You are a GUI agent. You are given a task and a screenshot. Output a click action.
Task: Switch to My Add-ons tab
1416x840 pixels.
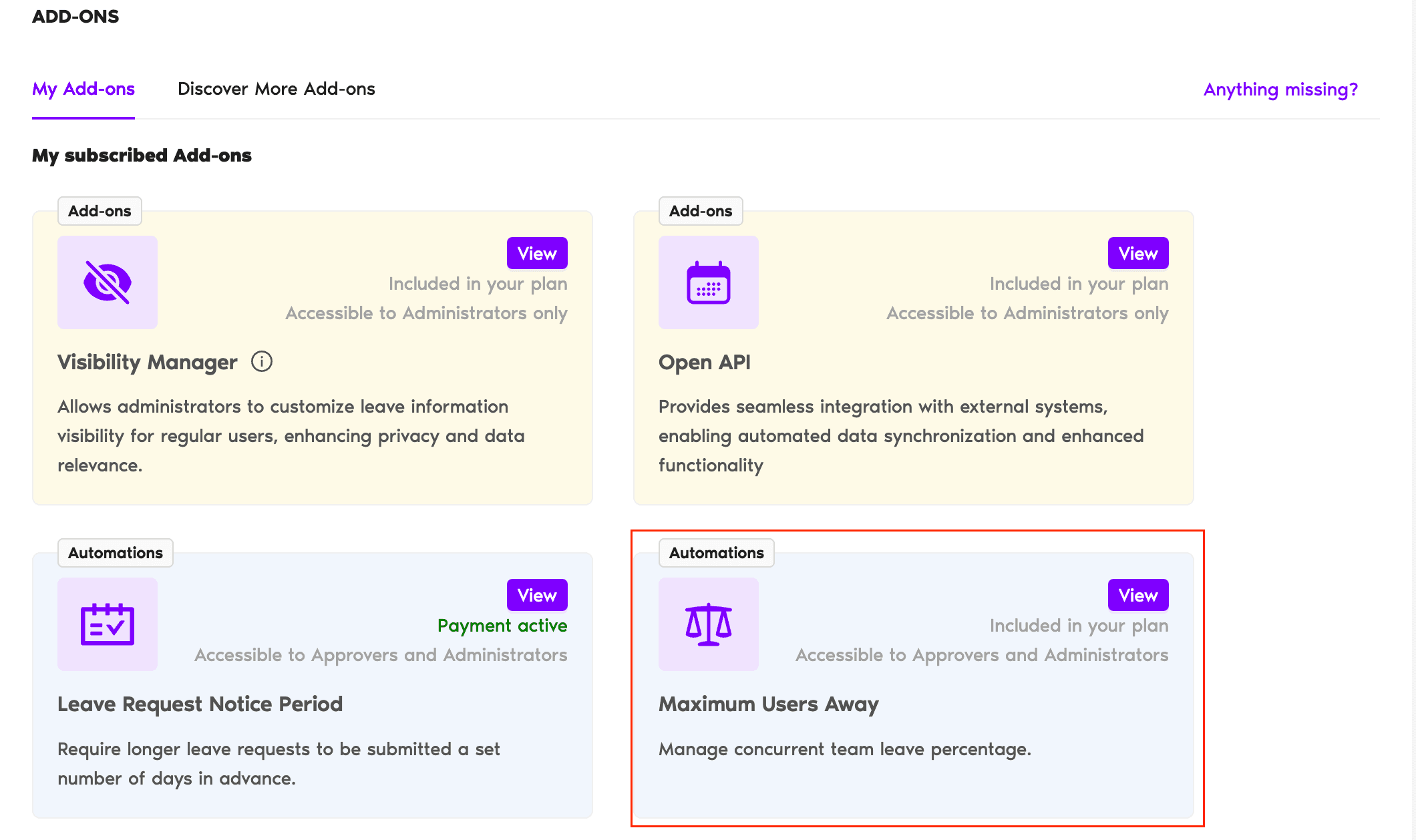pyautogui.click(x=83, y=89)
